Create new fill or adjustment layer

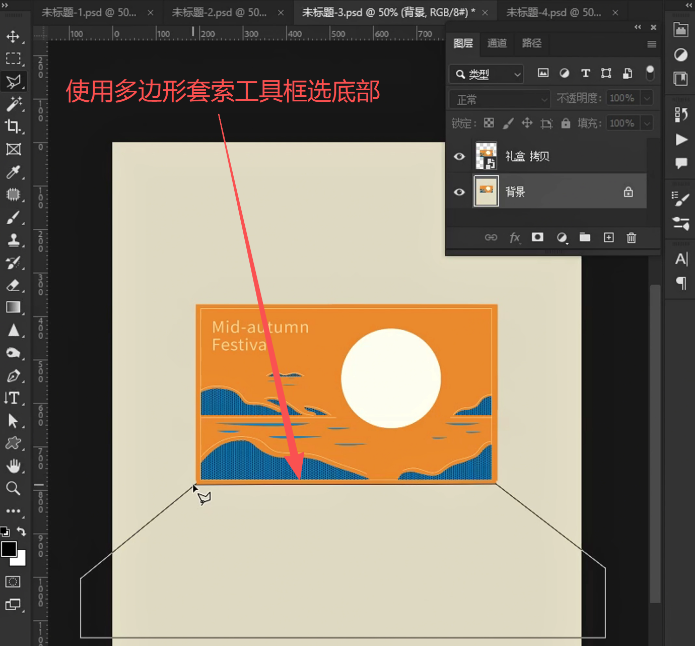coord(562,238)
